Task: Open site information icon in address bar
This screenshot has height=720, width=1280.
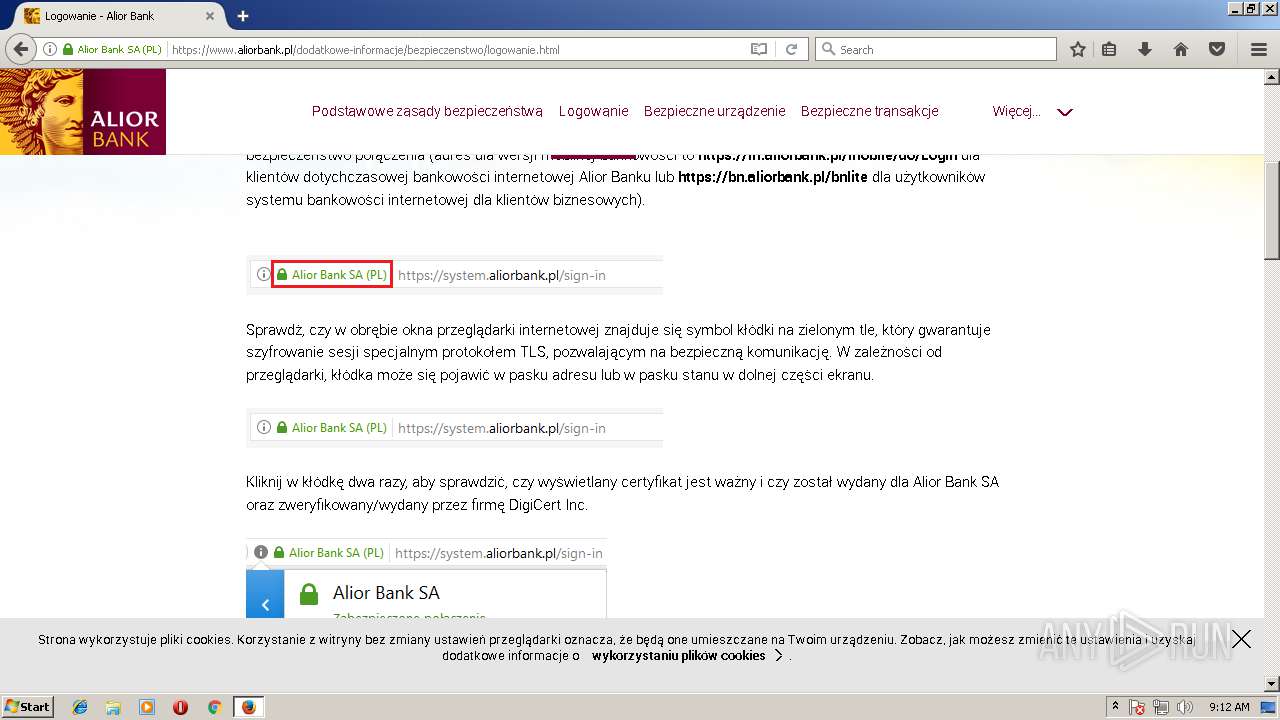Action: pyautogui.click(x=49, y=49)
